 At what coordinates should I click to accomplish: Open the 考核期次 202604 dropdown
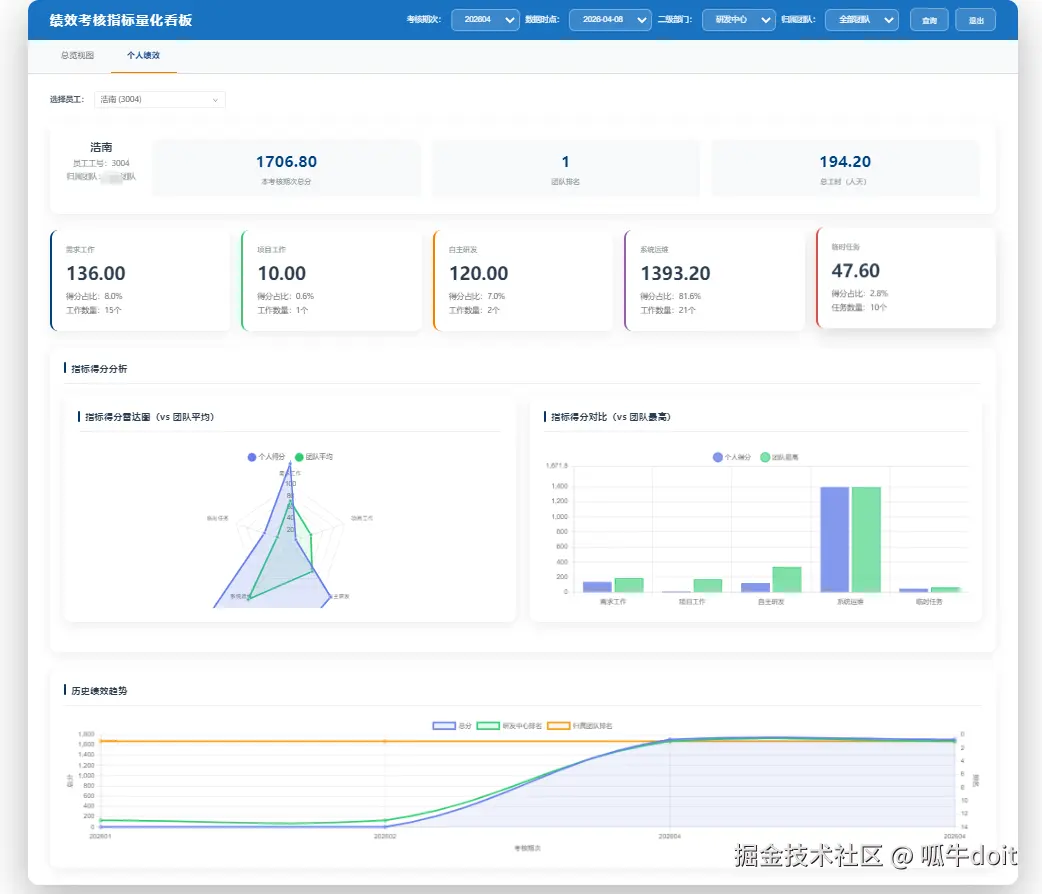pyautogui.click(x=484, y=20)
